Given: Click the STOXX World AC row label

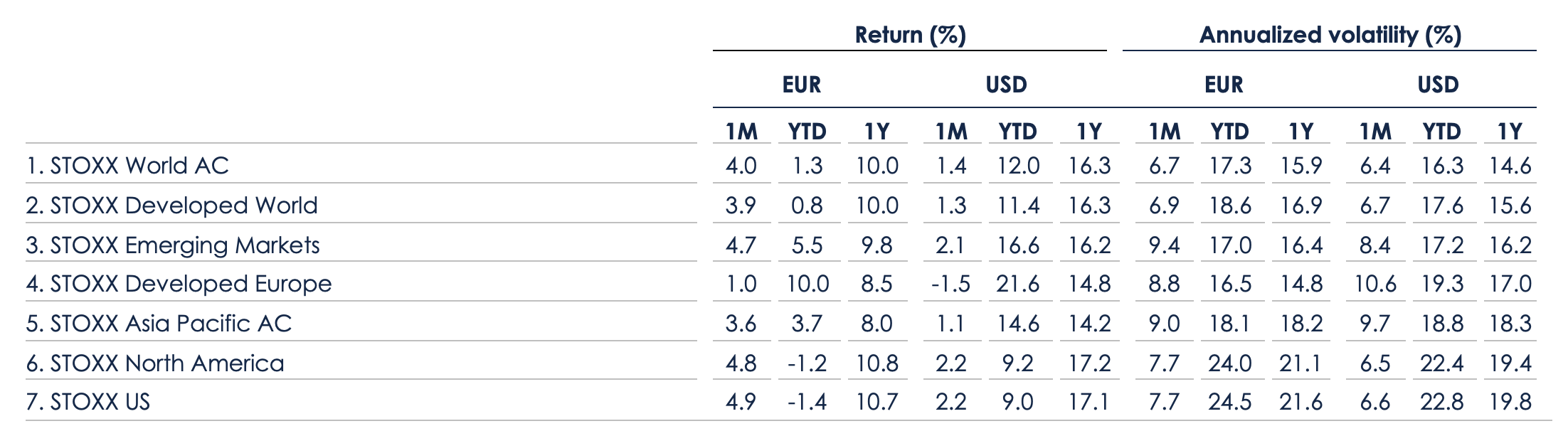Looking at the screenshot, I should click(127, 166).
